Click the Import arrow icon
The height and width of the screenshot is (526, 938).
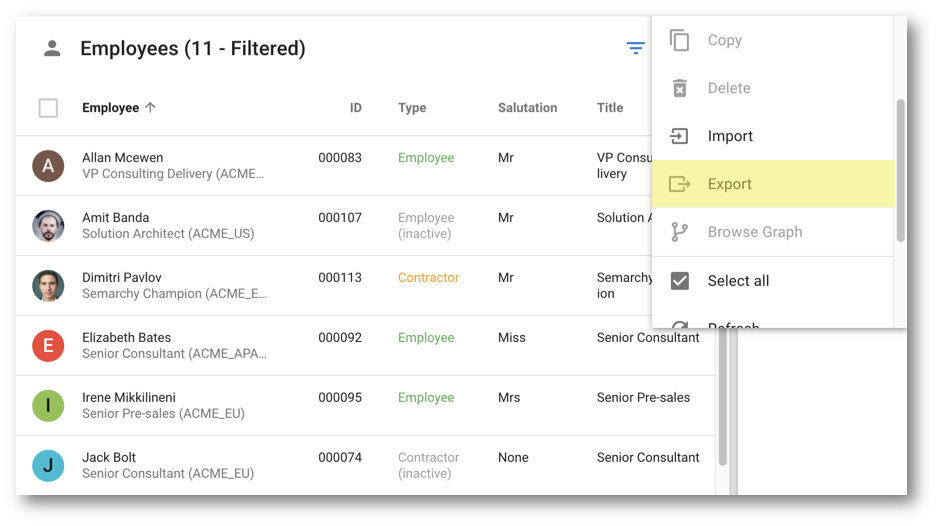click(x=679, y=136)
